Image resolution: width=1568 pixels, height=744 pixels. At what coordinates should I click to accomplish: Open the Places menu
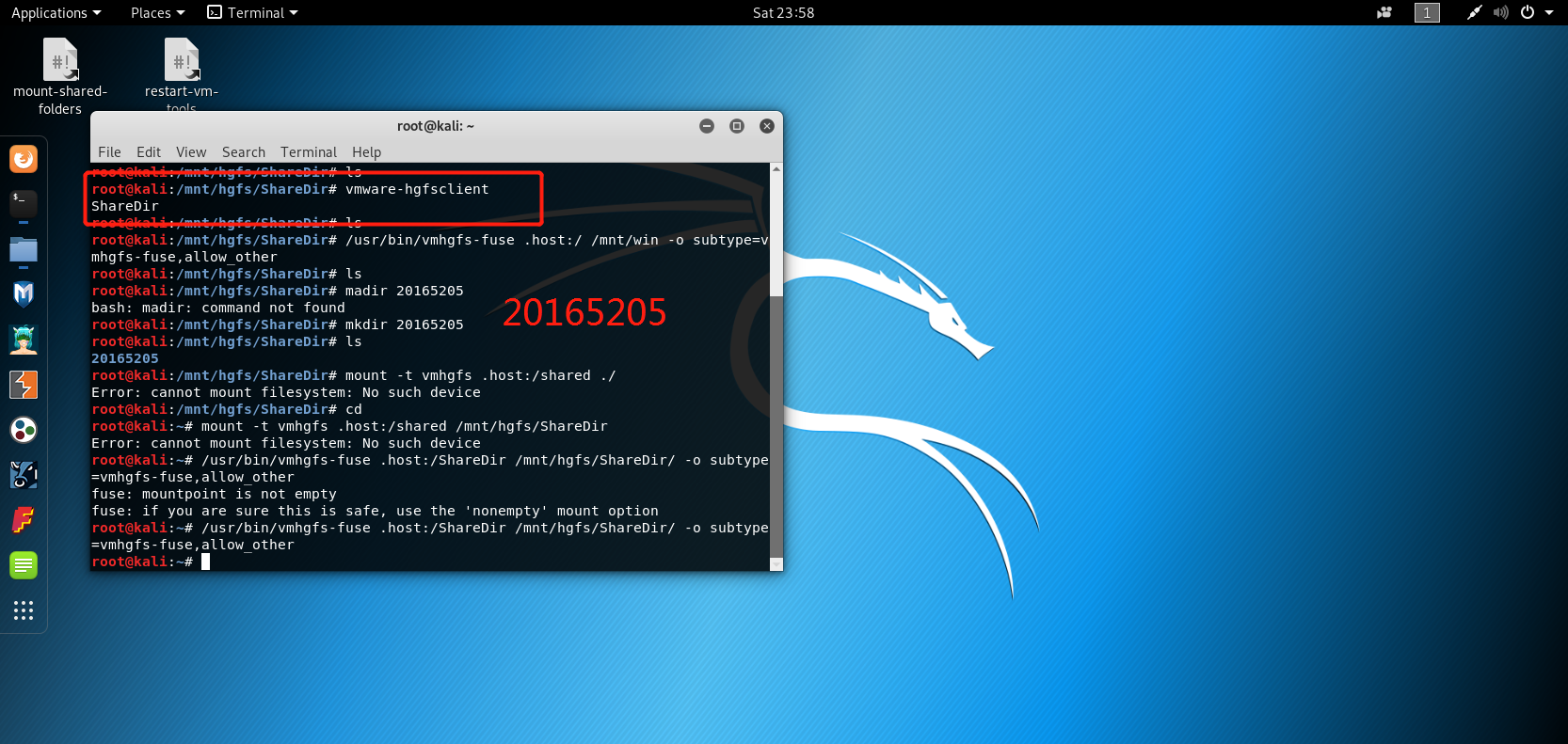tap(157, 12)
